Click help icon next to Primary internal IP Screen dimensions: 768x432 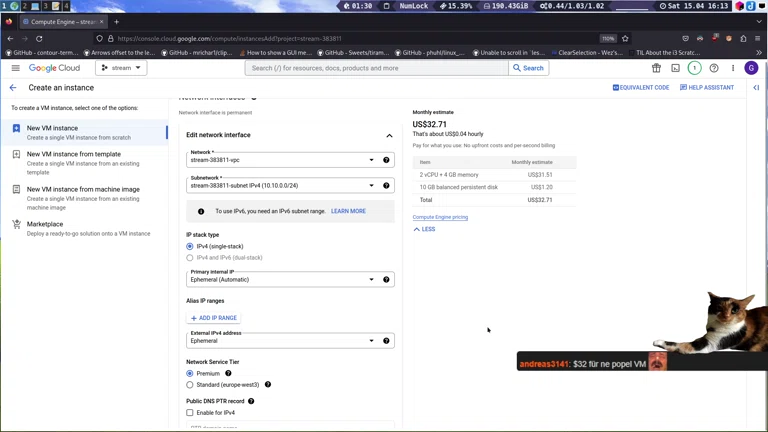point(386,280)
